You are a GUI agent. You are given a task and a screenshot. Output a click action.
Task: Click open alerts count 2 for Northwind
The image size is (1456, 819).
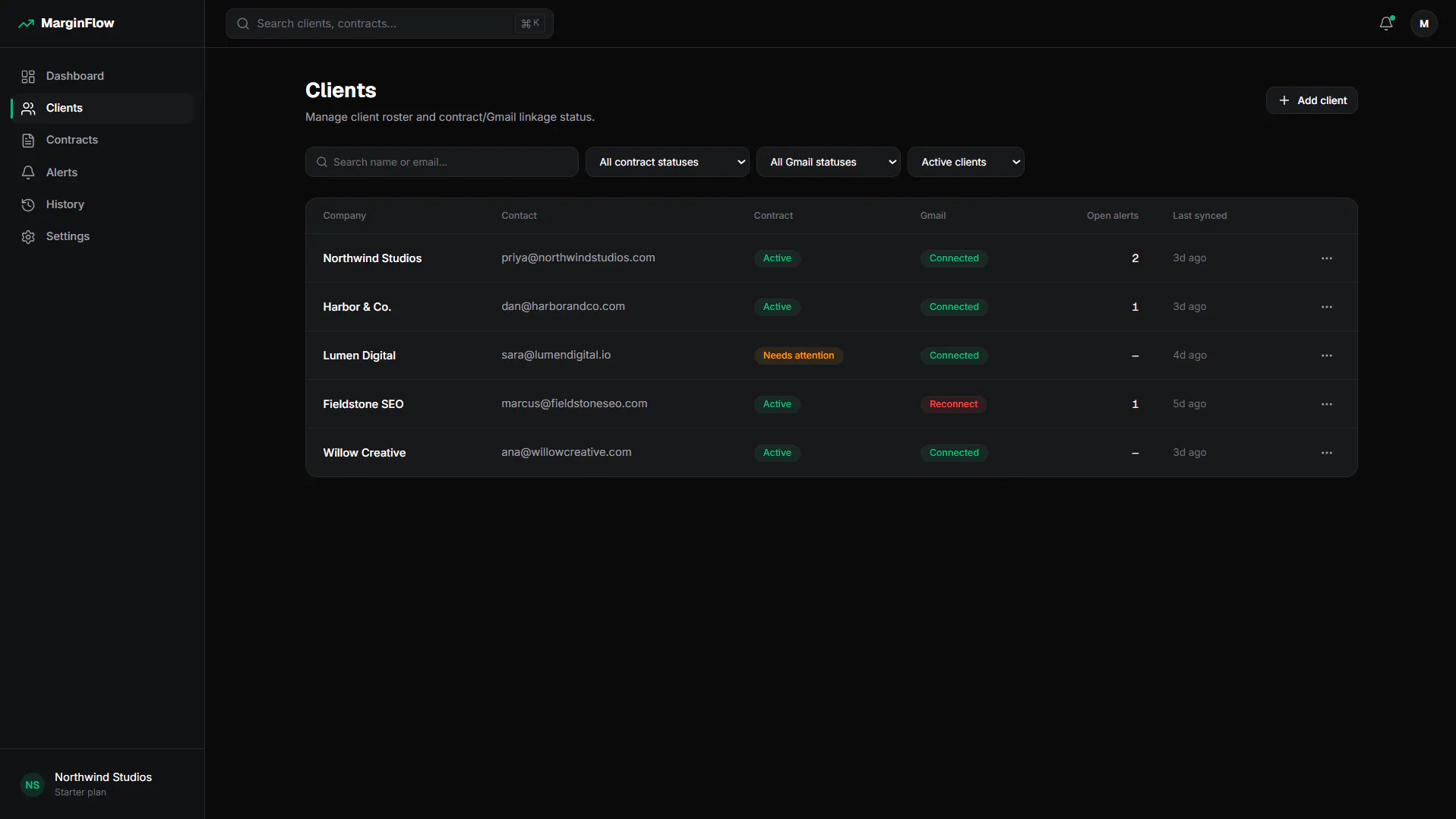pos(1135,258)
